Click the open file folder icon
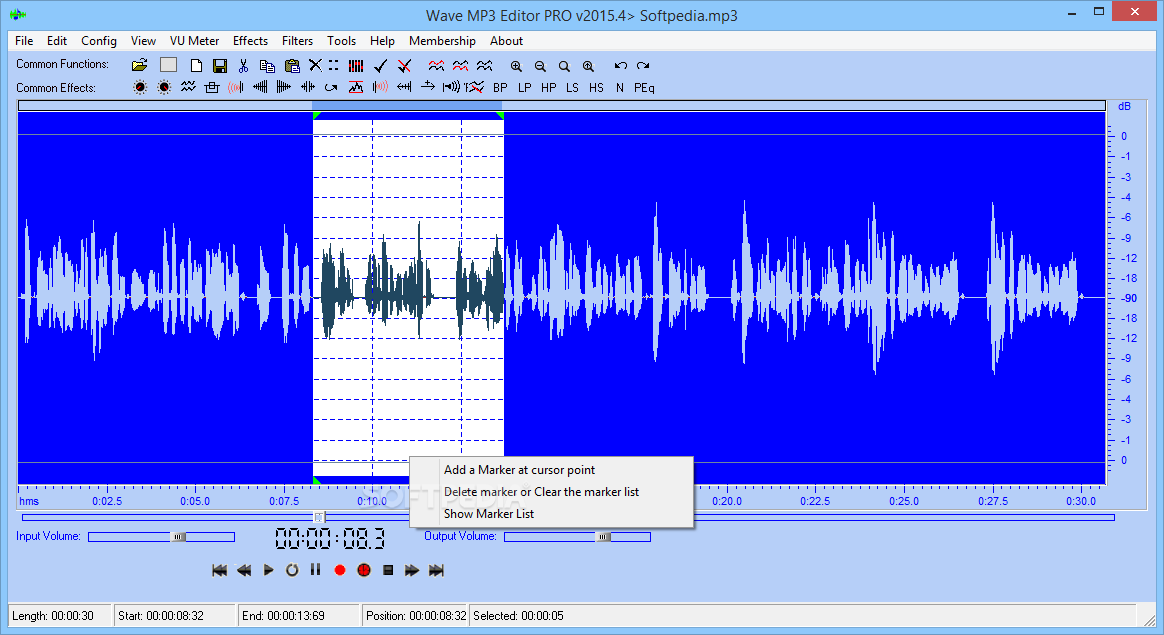 pos(140,65)
